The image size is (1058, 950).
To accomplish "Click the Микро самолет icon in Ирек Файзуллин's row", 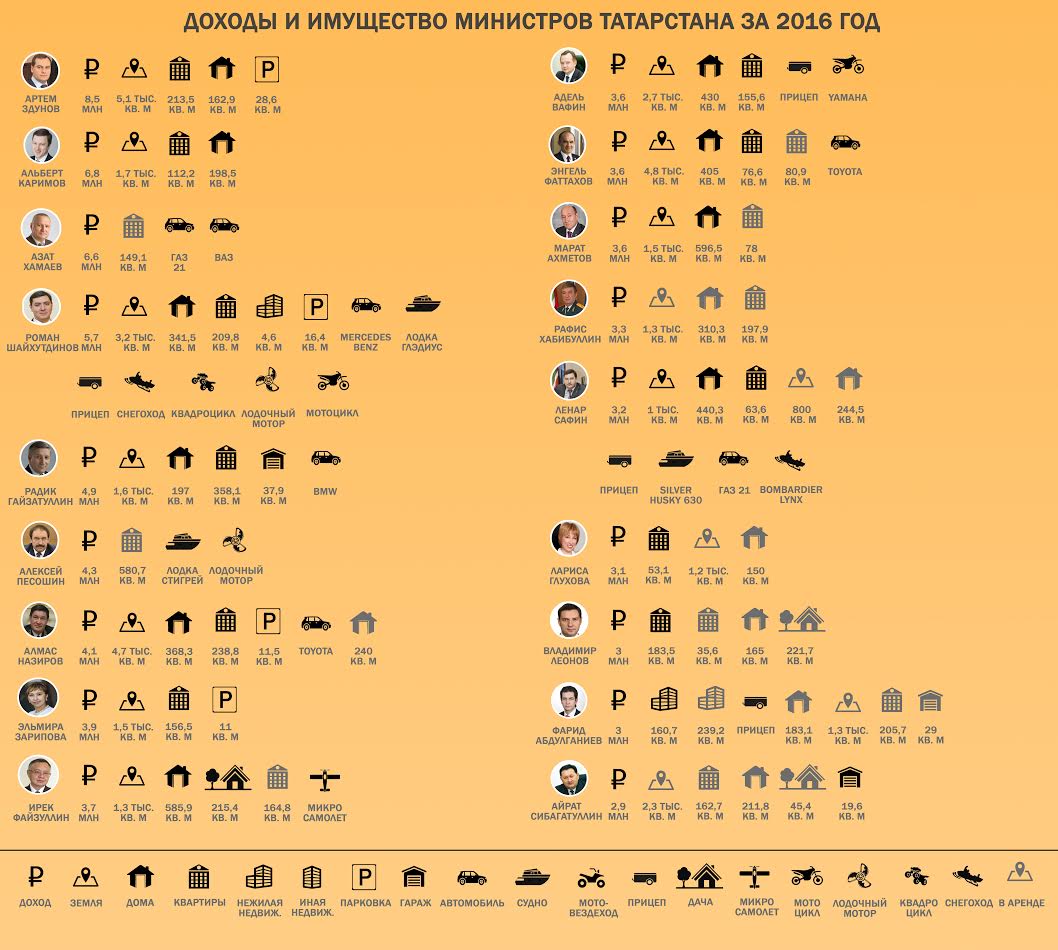I will [325, 778].
